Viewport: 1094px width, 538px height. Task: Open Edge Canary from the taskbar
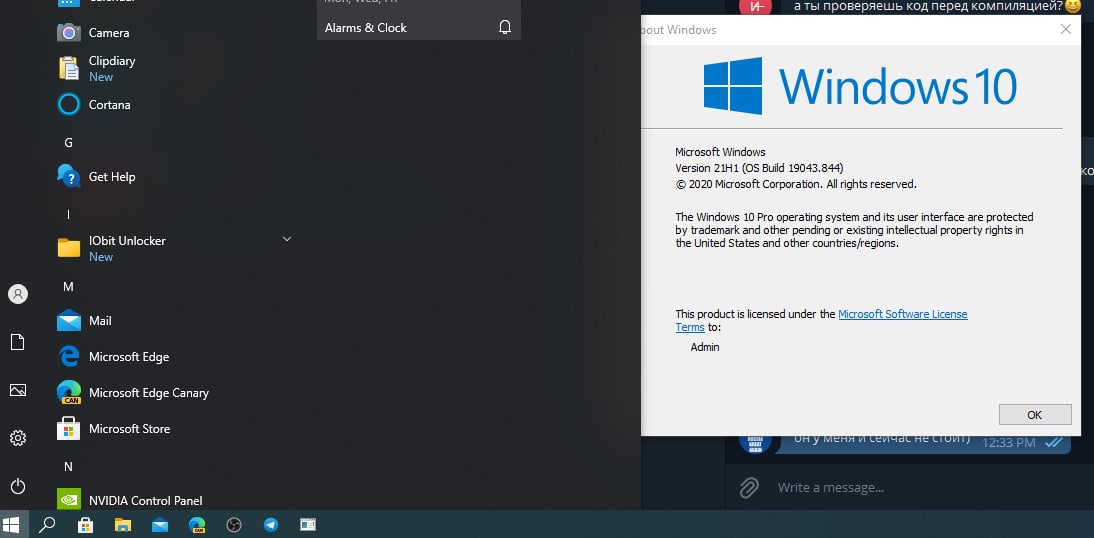(x=197, y=525)
